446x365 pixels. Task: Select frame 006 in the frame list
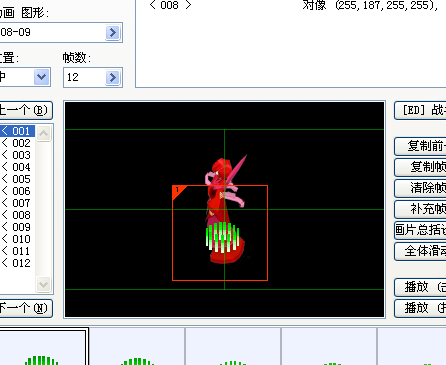pos(17,191)
